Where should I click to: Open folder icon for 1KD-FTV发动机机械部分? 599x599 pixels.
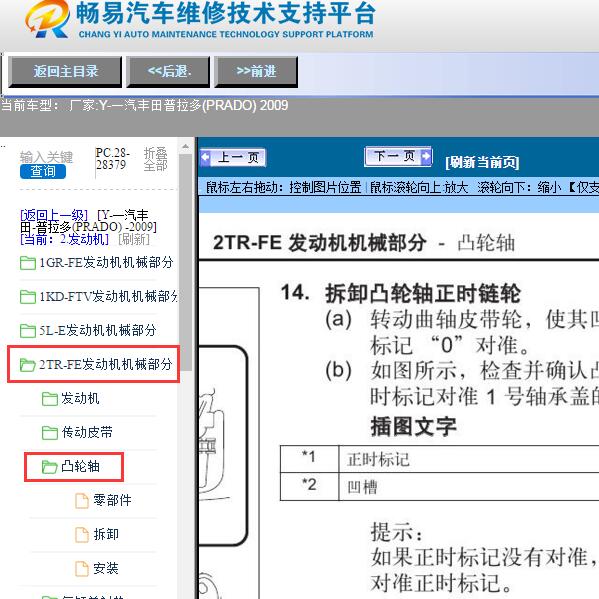28,297
